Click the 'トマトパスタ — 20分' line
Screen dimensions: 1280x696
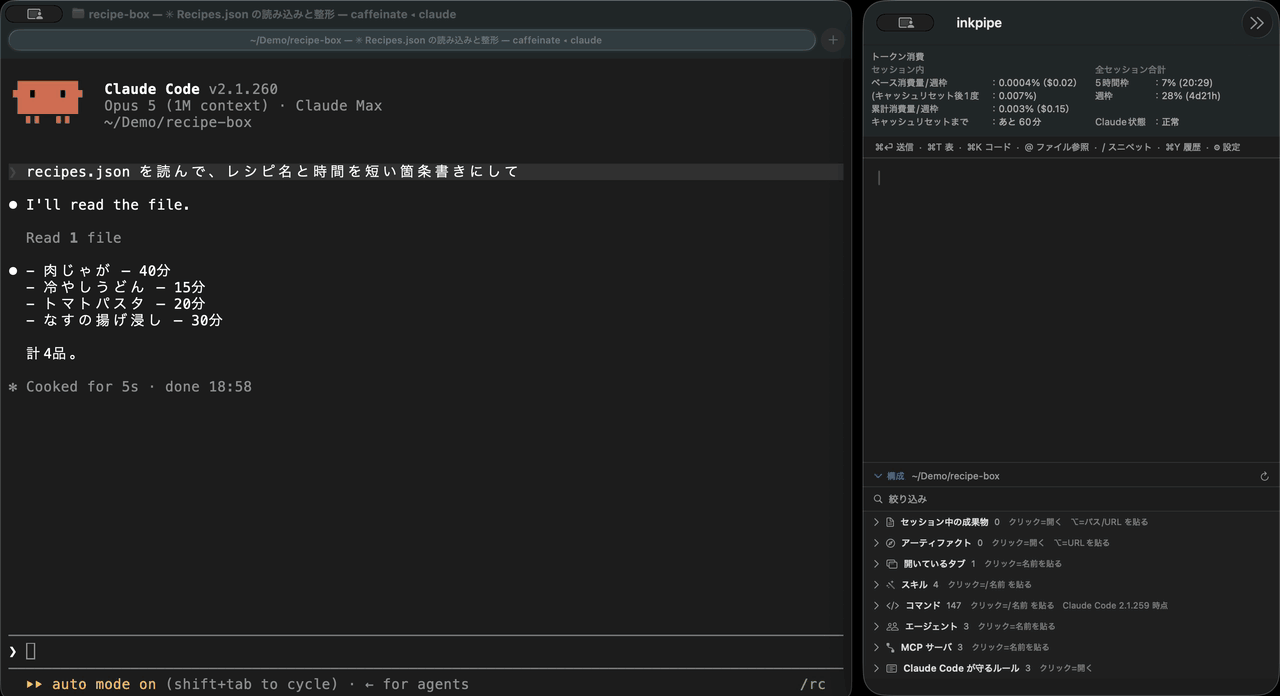[x=115, y=304]
